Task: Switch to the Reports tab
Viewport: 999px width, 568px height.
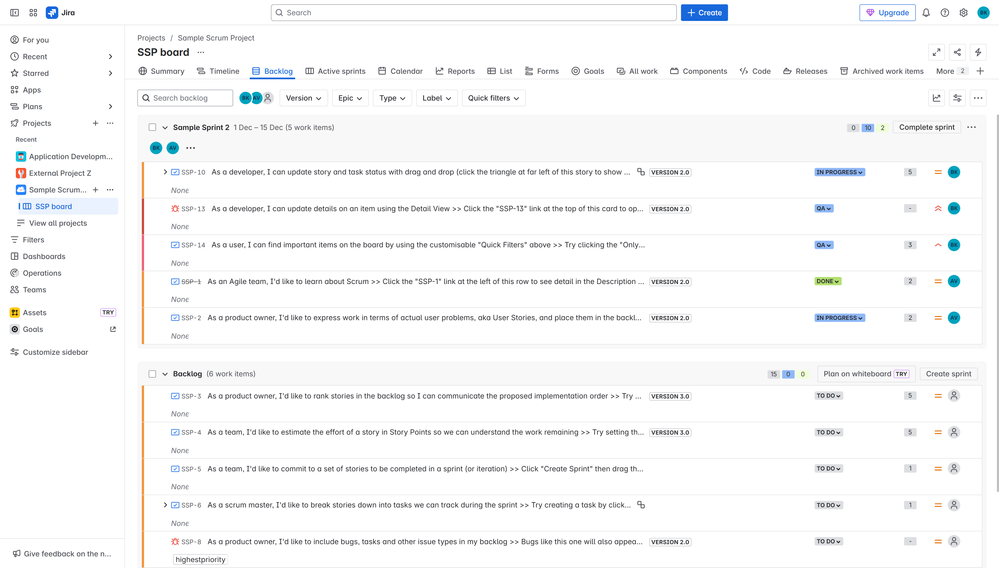Action: [x=455, y=71]
